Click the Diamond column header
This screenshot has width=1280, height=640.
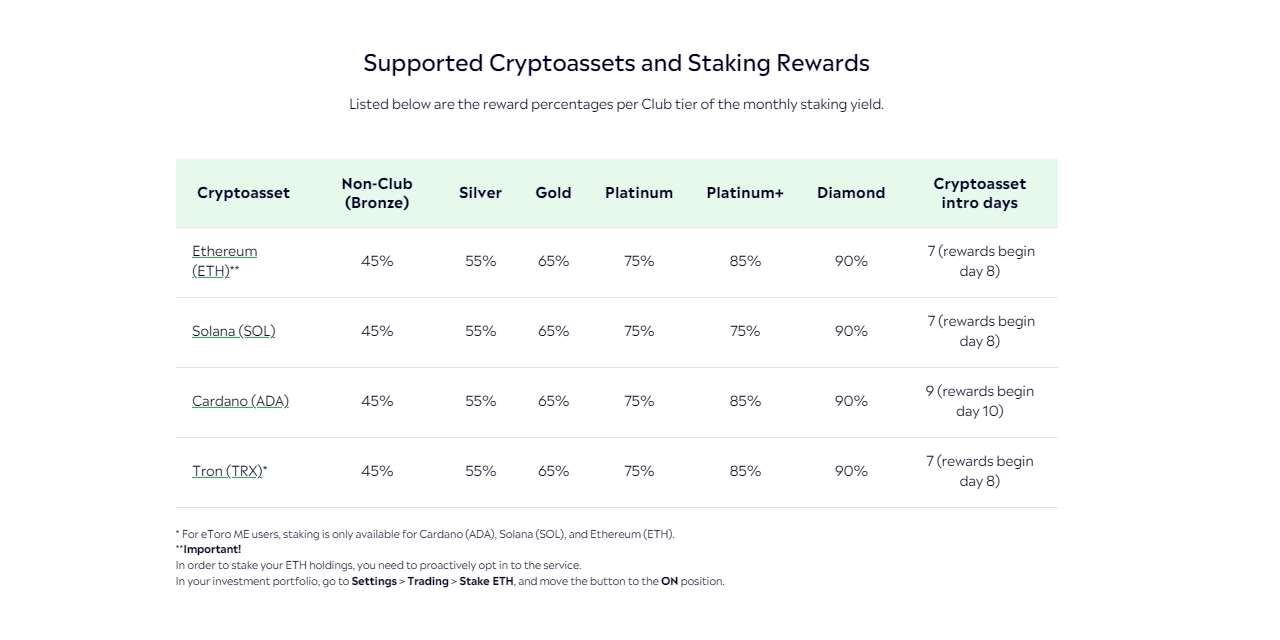(x=851, y=193)
